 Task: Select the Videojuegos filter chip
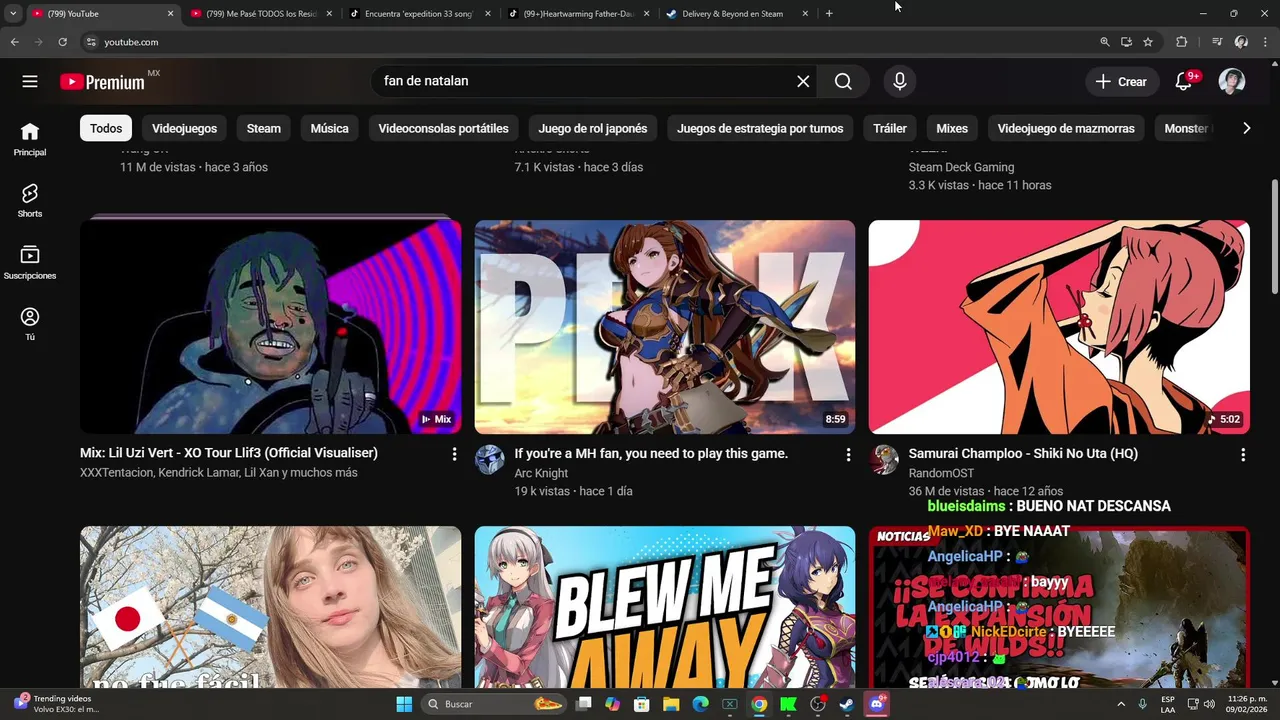(x=185, y=128)
